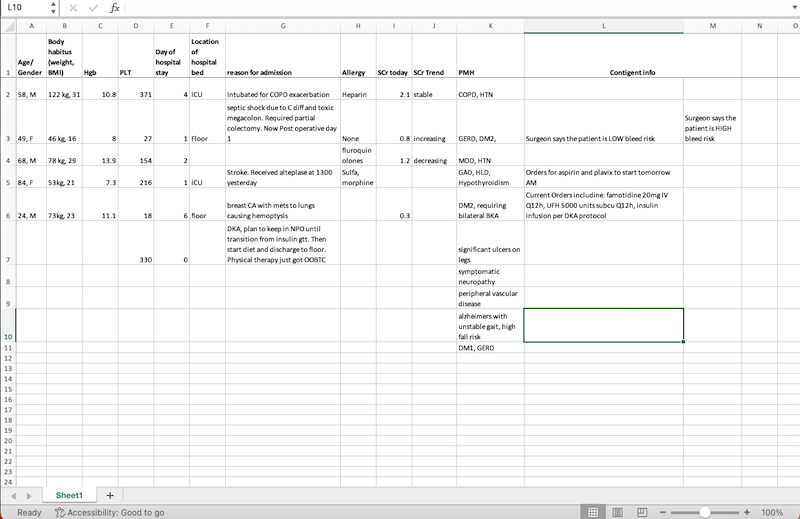Select column L header

[604, 26]
